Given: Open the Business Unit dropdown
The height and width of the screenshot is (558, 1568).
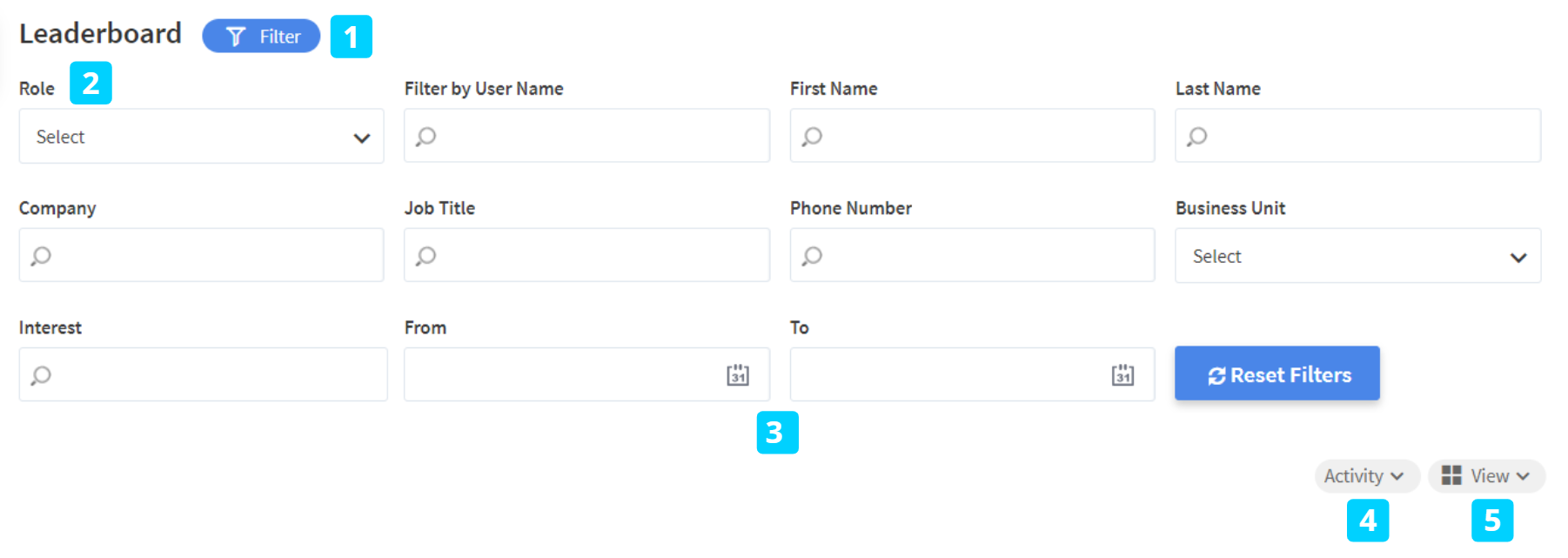Looking at the screenshot, I should (1357, 256).
